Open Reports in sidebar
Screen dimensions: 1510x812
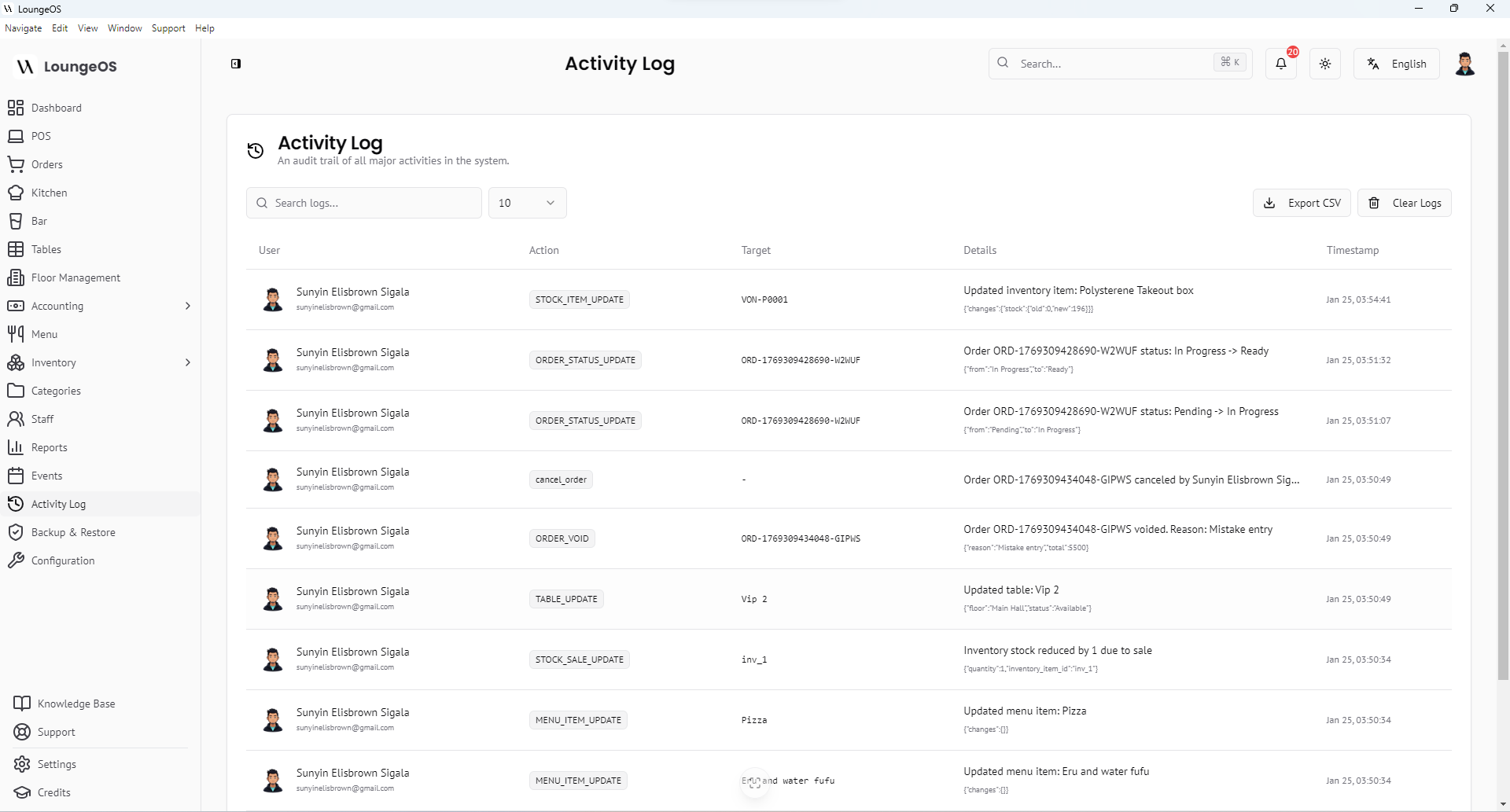pos(49,447)
